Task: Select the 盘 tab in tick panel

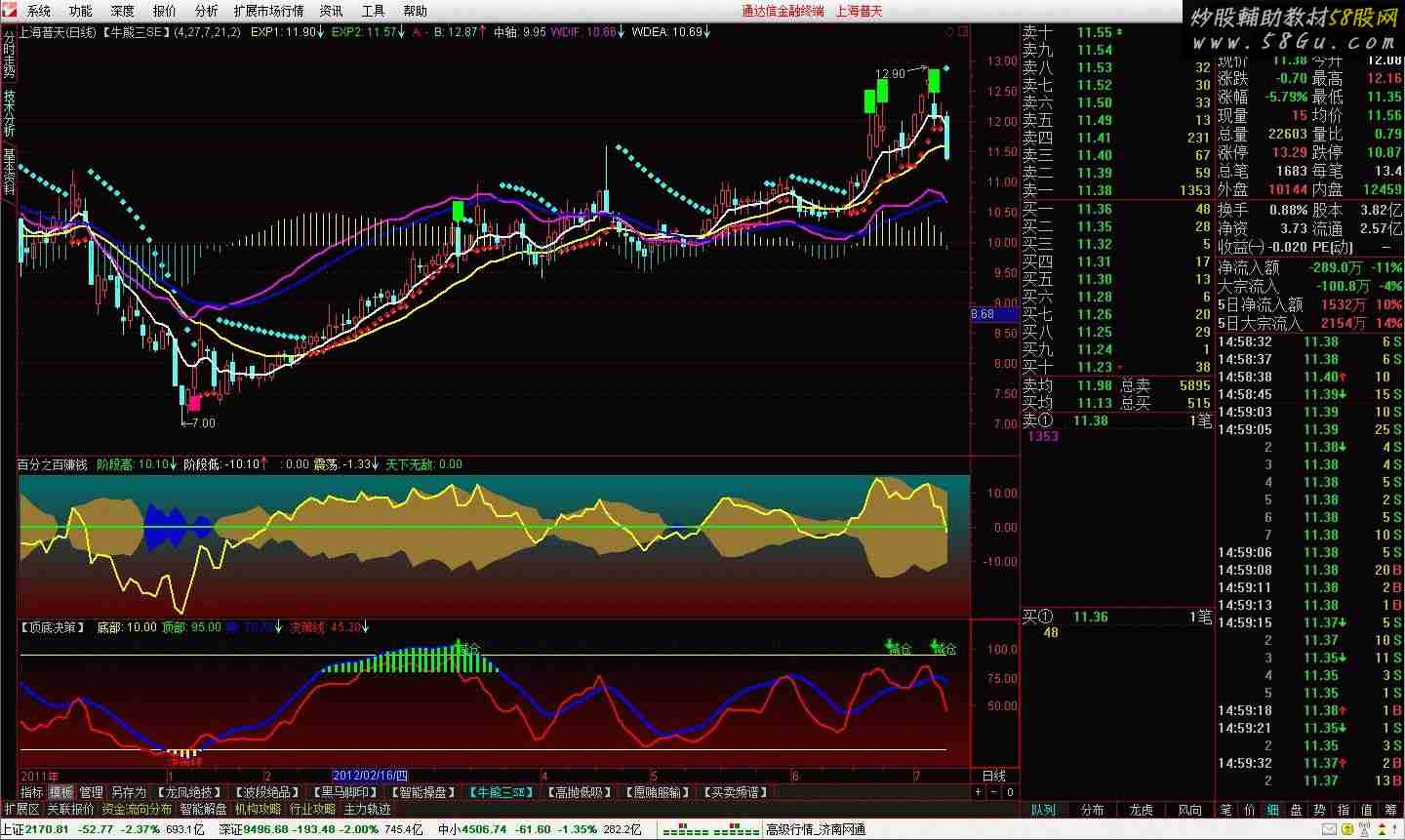Action: 1297,810
